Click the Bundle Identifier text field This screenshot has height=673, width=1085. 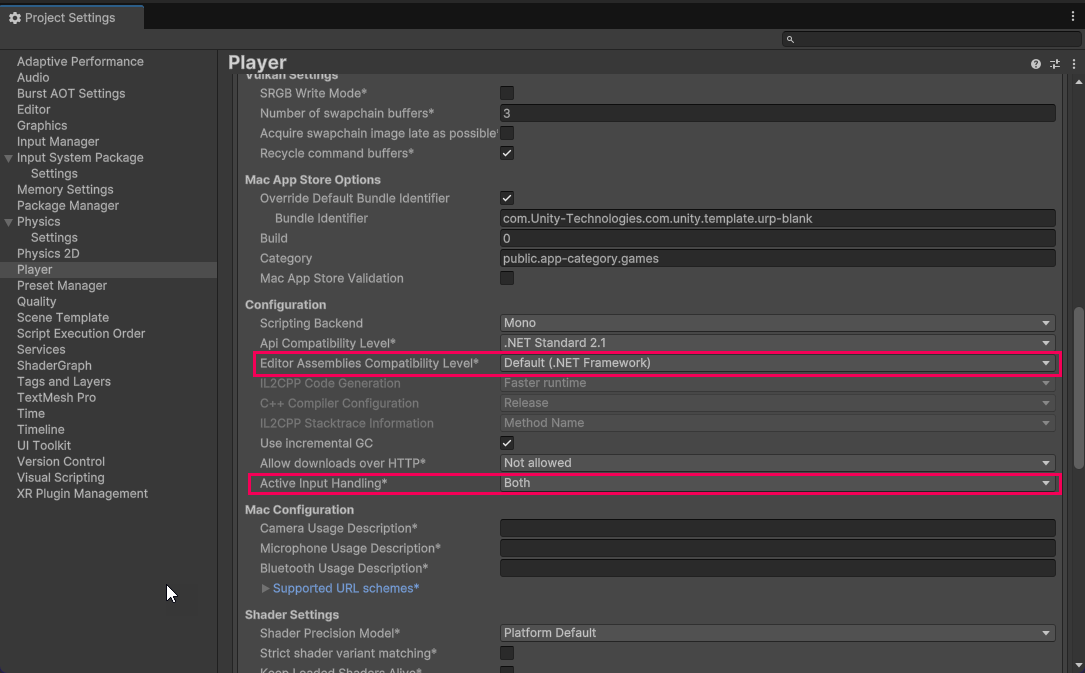777,218
